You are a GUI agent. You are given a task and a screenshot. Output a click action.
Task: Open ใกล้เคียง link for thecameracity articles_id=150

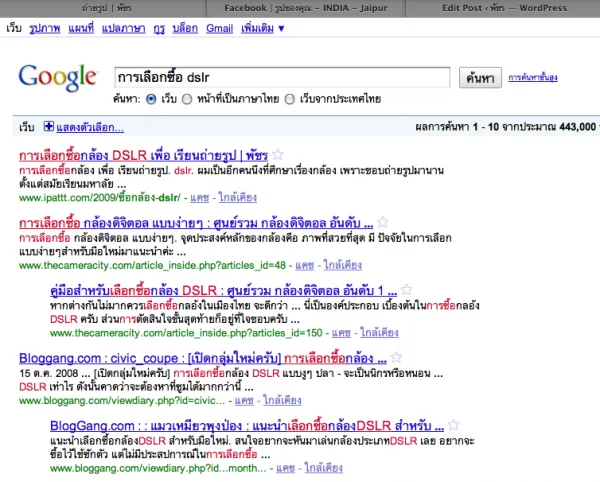(379, 333)
